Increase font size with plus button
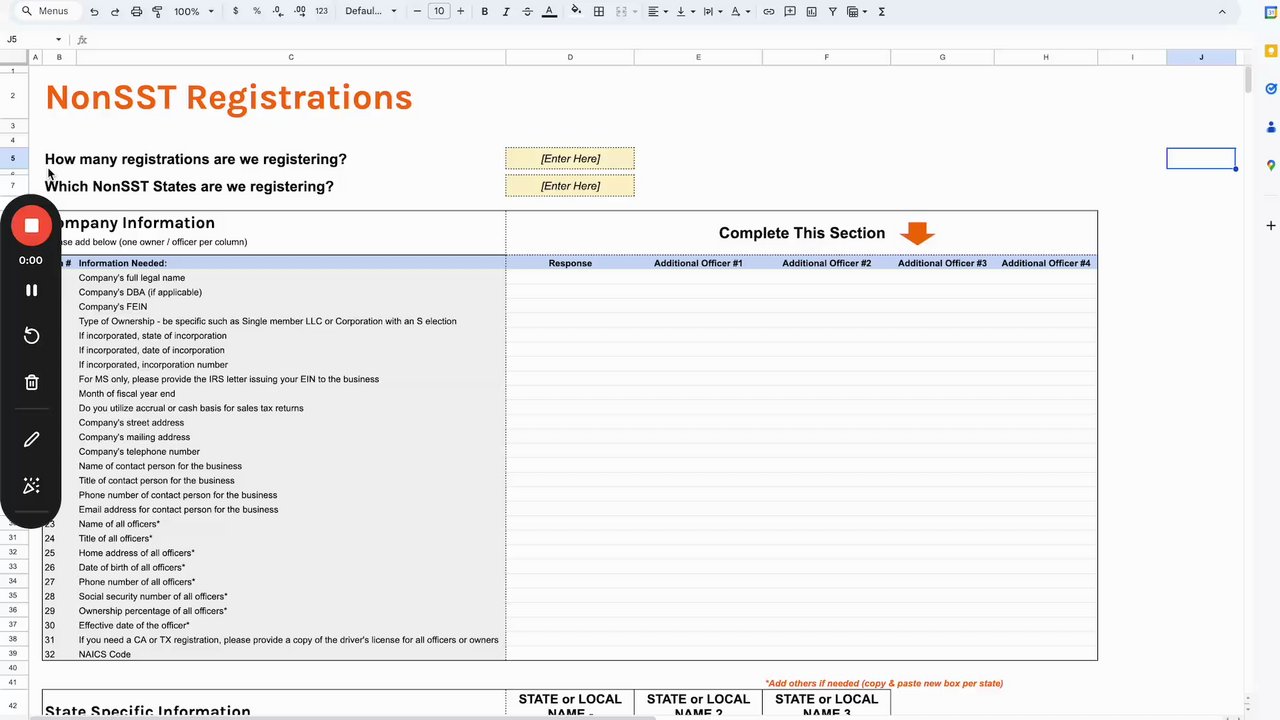Screen dimensions: 1280x720 click(x=460, y=11)
